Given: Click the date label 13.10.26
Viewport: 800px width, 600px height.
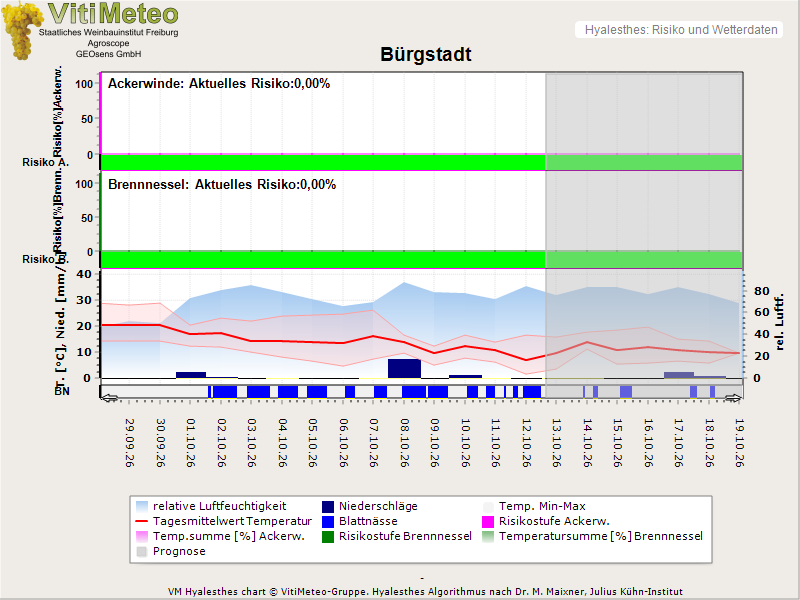Looking at the screenshot, I should 556,443.
